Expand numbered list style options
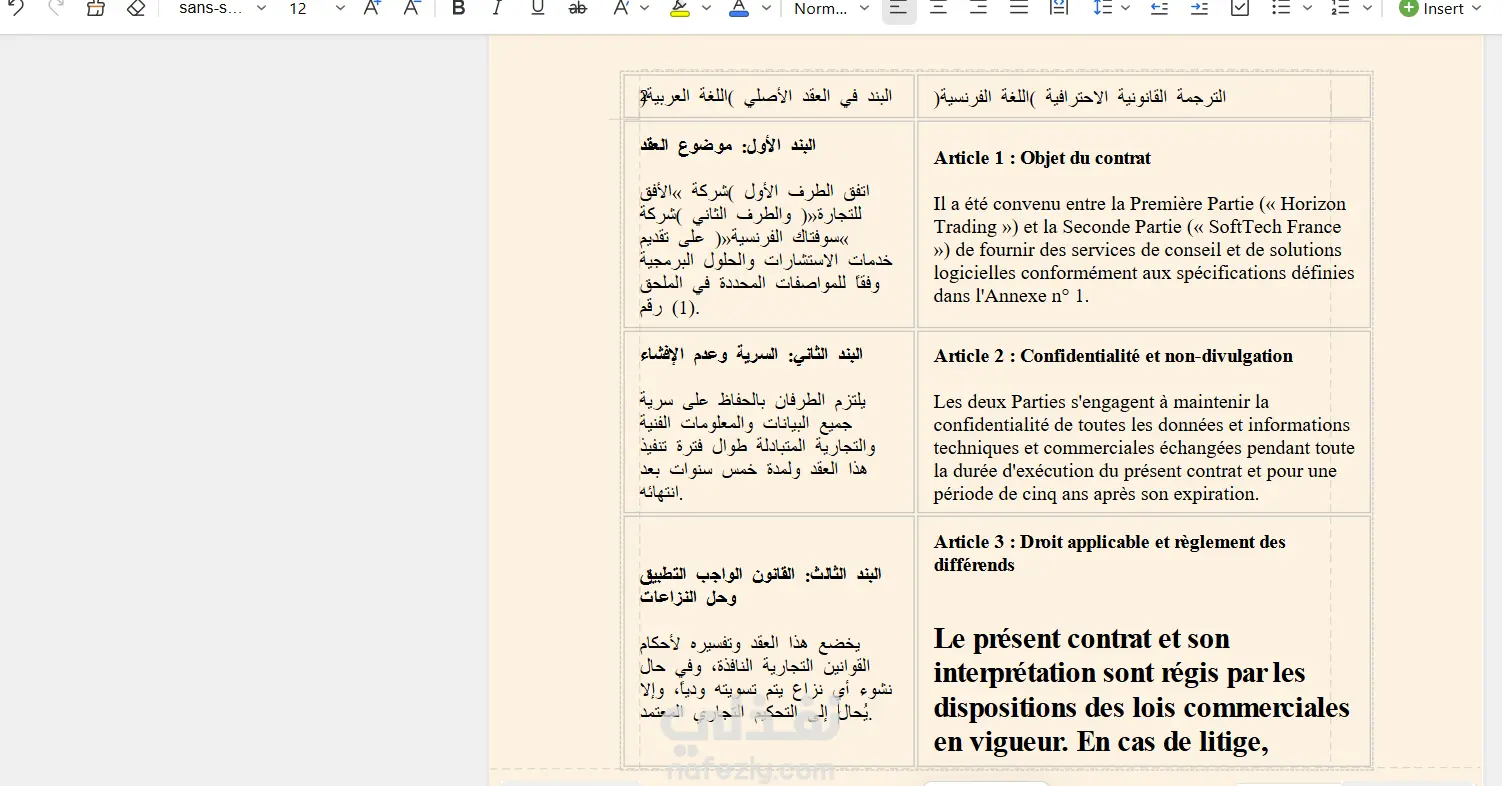This screenshot has height=786, width=1502. 1368,8
